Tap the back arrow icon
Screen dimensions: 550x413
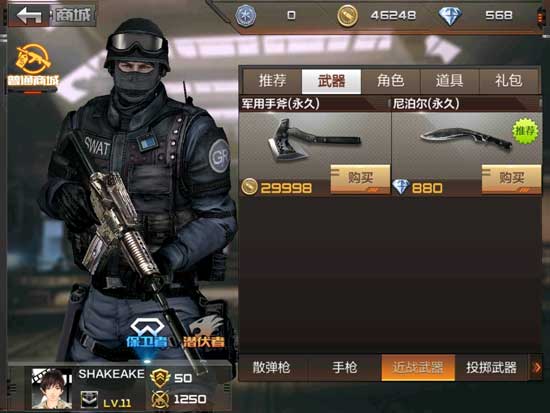coord(29,15)
